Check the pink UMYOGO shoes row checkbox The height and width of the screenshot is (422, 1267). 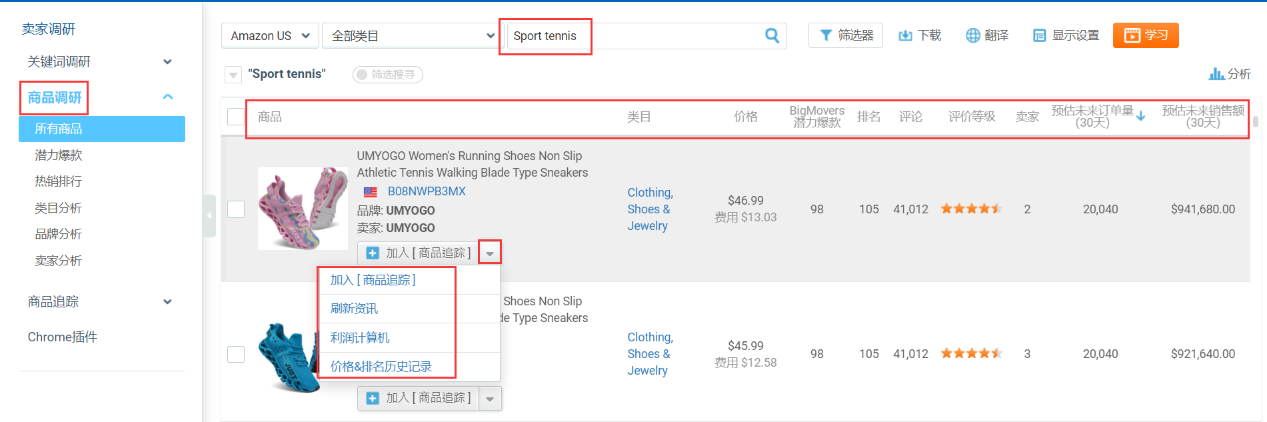pyautogui.click(x=236, y=209)
